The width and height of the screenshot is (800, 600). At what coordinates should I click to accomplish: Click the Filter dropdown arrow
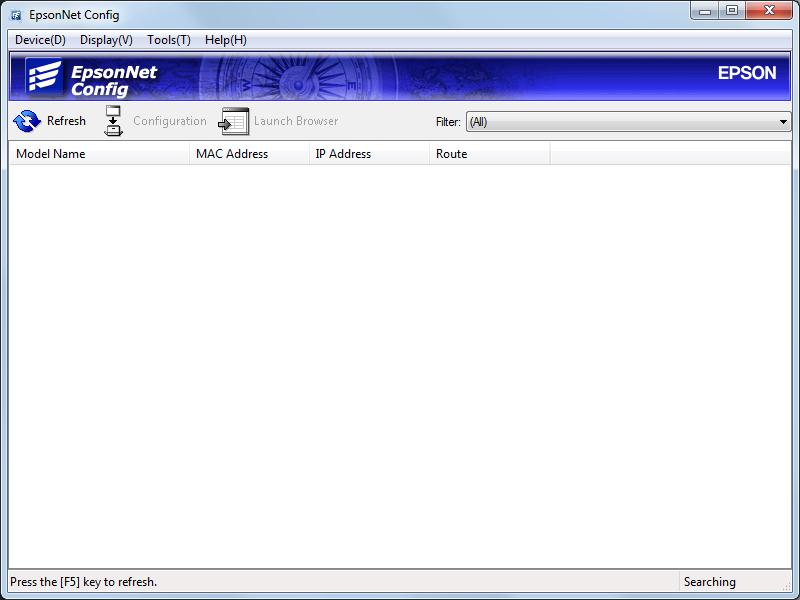pos(783,122)
